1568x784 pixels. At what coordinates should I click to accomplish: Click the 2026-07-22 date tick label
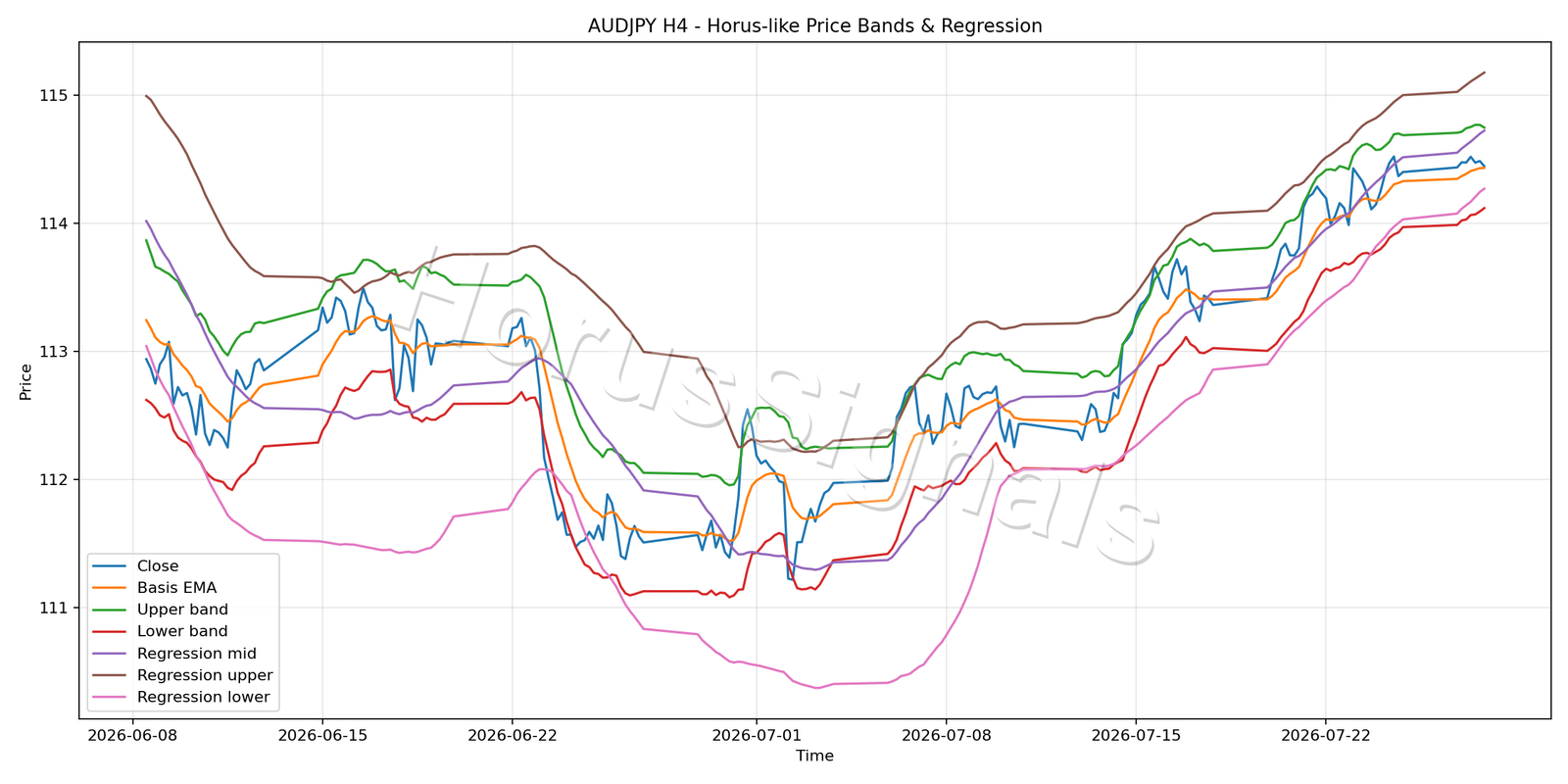(1325, 734)
